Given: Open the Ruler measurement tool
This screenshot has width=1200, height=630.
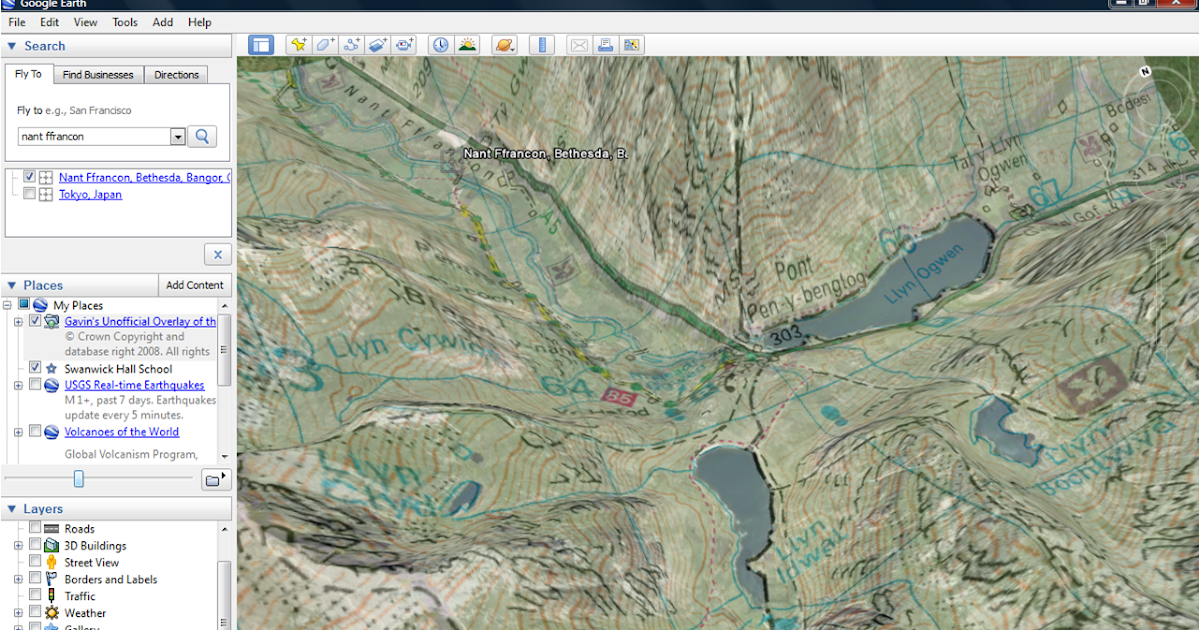Looking at the screenshot, I should tap(542, 44).
